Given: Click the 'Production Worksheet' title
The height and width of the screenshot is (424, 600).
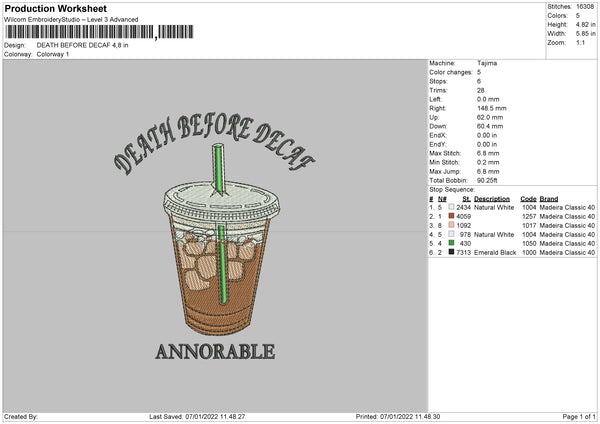Looking at the screenshot, I should (55, 8).
